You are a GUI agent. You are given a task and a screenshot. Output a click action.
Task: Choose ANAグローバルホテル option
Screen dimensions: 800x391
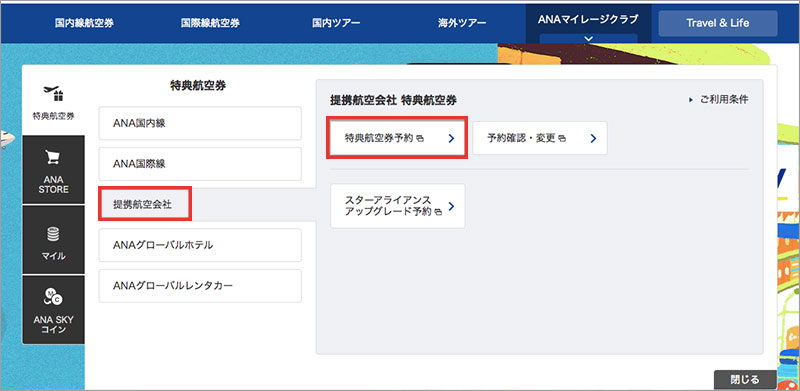200,245
